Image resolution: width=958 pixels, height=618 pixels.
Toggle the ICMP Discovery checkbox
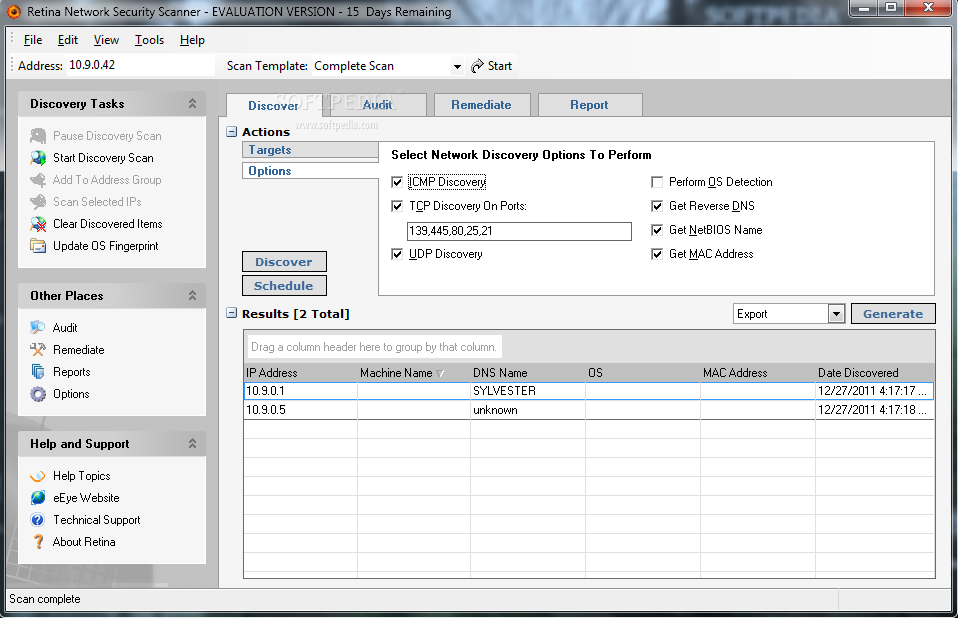click(397, 182)
